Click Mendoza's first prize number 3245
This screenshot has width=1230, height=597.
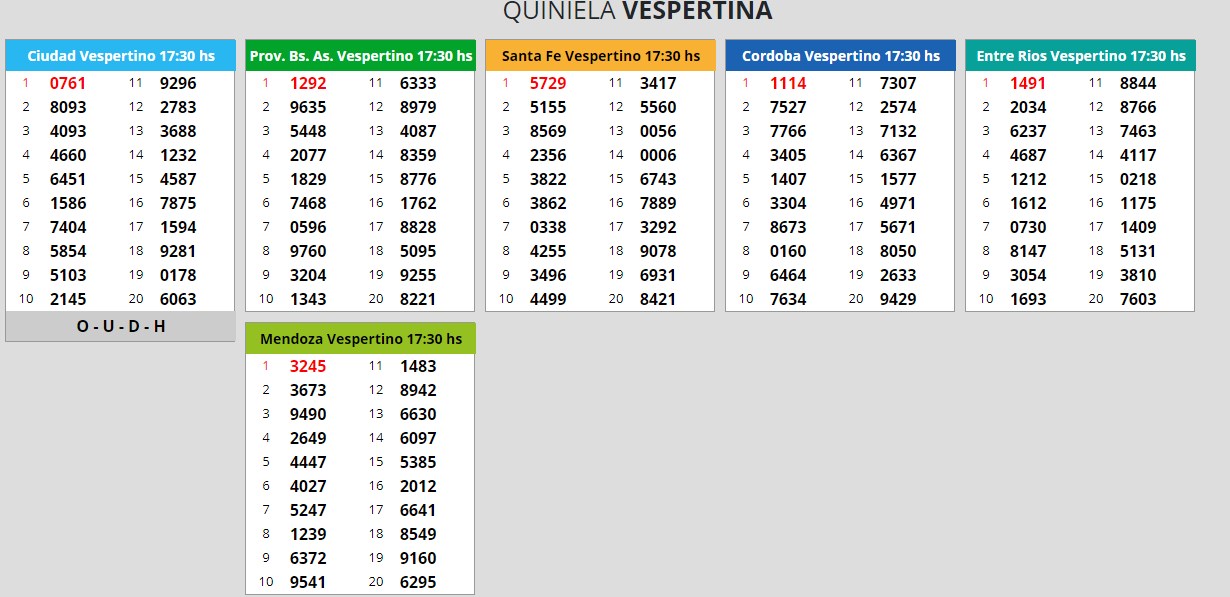click(308, 366)
